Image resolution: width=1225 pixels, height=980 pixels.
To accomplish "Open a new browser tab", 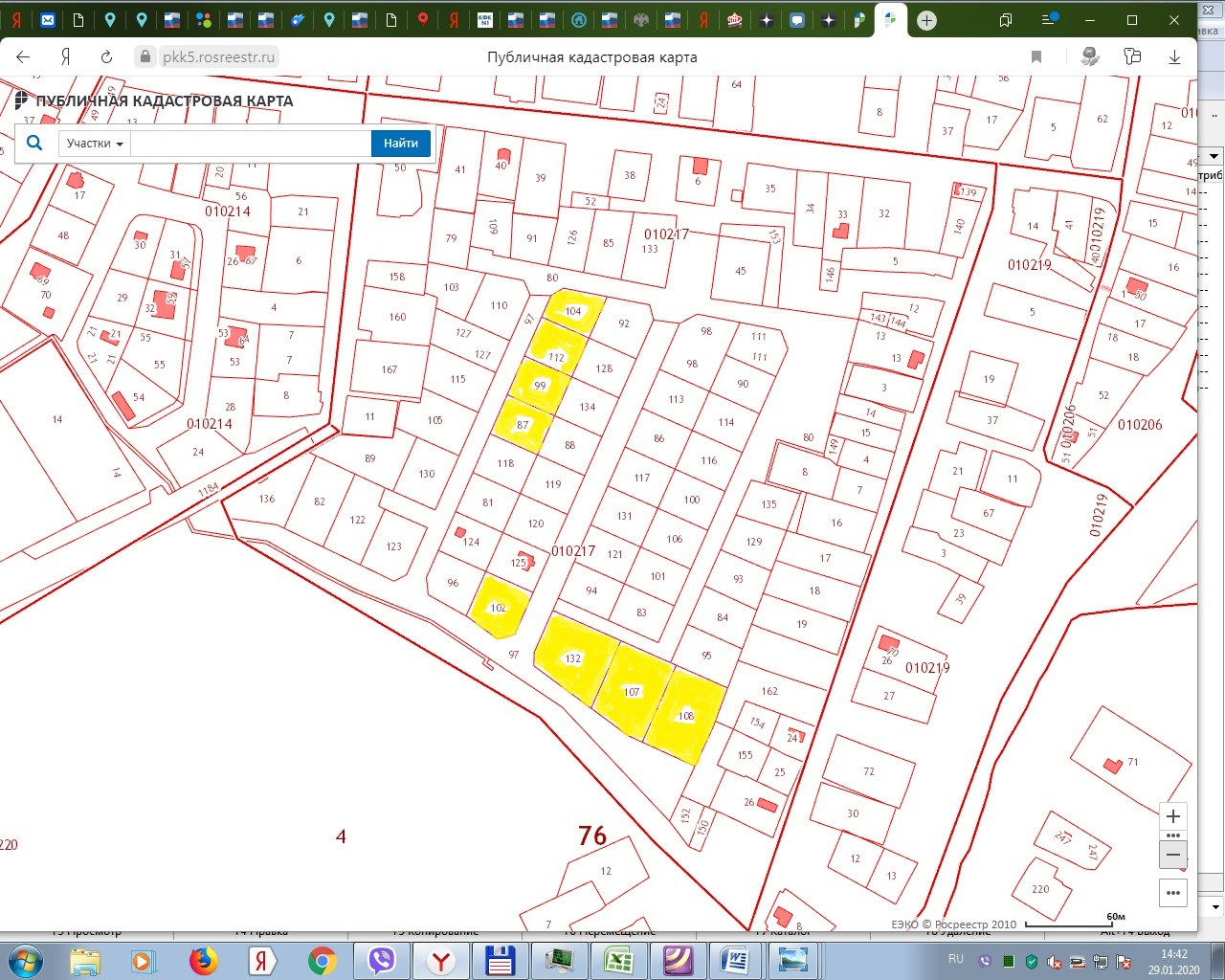I will 926,20.
